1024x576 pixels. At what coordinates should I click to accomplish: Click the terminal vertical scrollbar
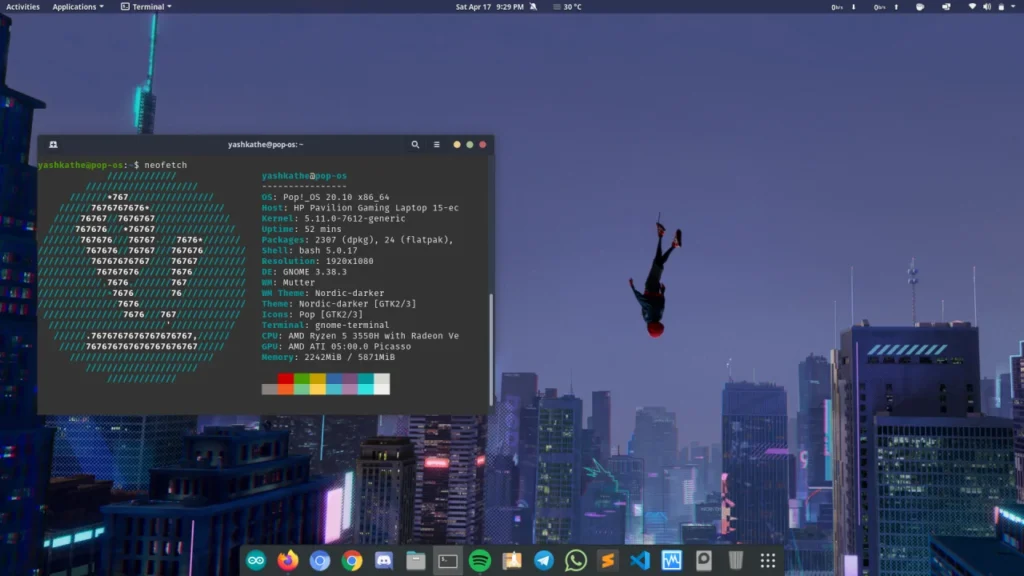click(x=491, y=348)
